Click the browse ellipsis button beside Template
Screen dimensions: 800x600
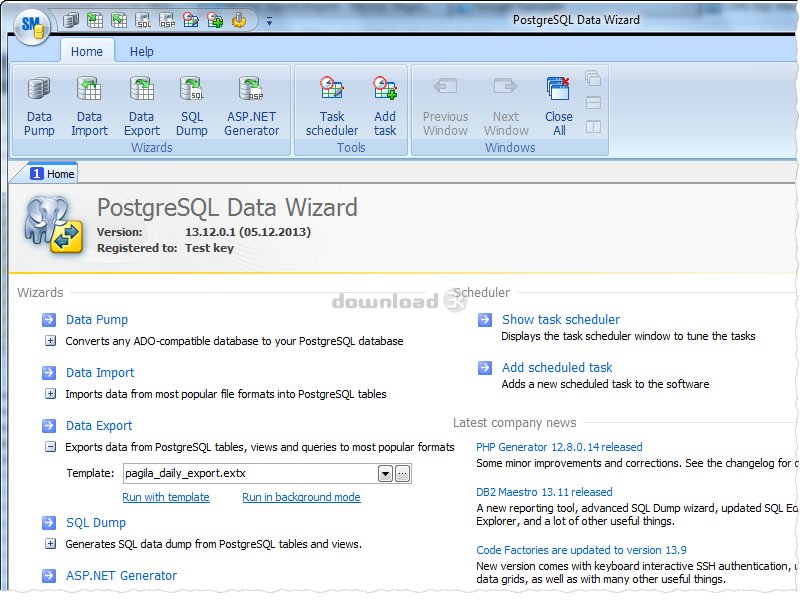click(x=403, y=474)
